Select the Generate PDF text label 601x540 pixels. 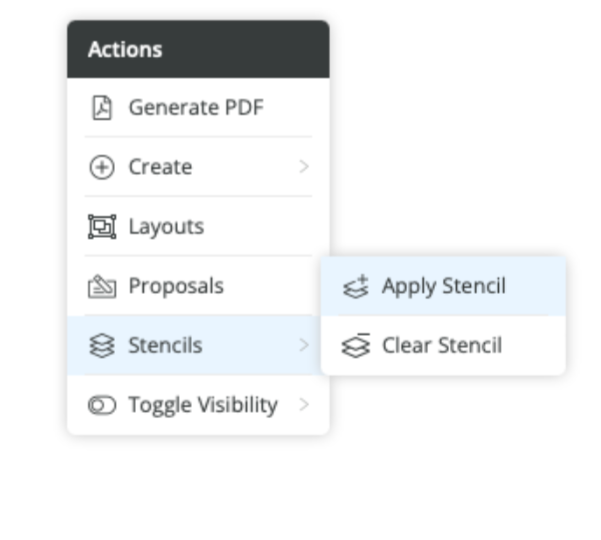196,108
